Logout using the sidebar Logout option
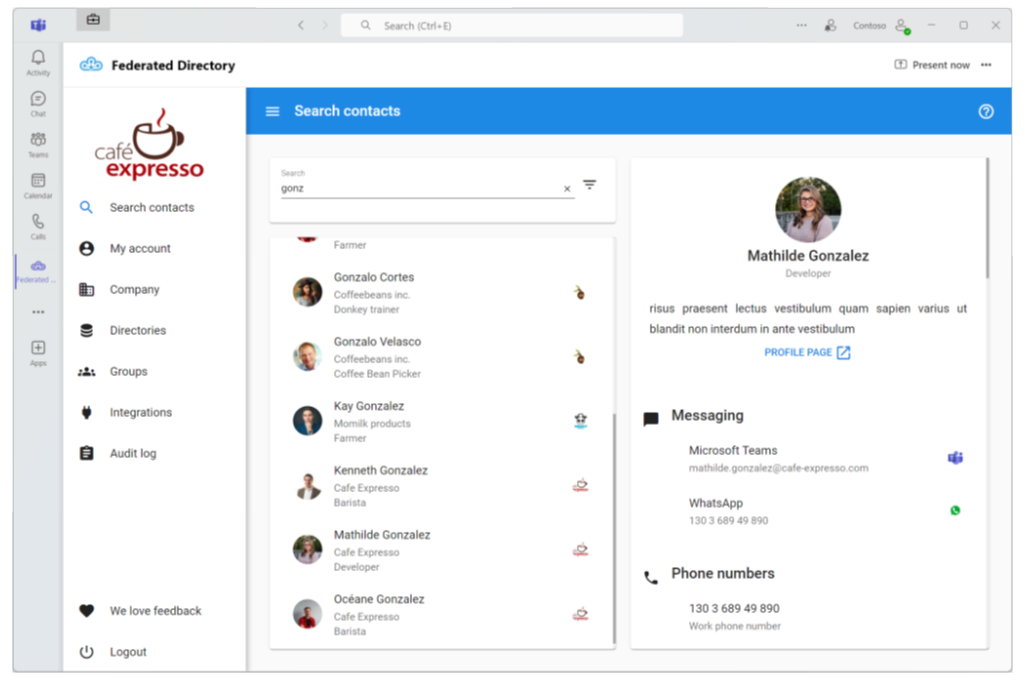 tap(128, 651)
